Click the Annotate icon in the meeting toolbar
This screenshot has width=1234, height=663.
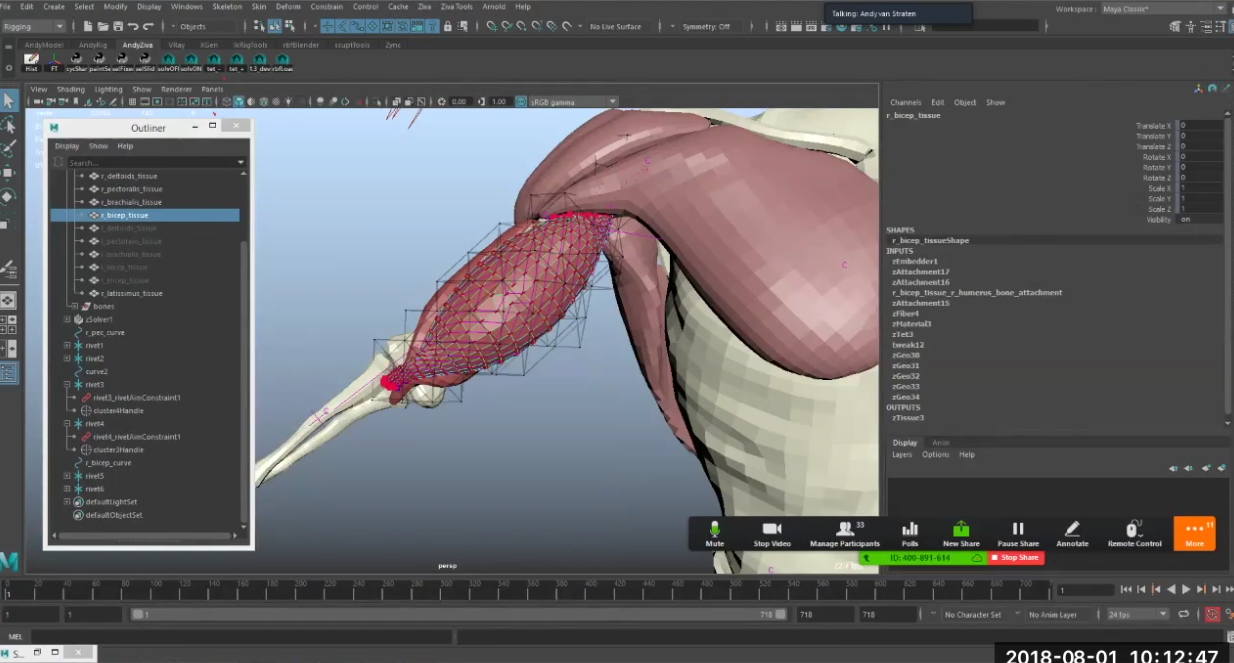click(1072, 533)
